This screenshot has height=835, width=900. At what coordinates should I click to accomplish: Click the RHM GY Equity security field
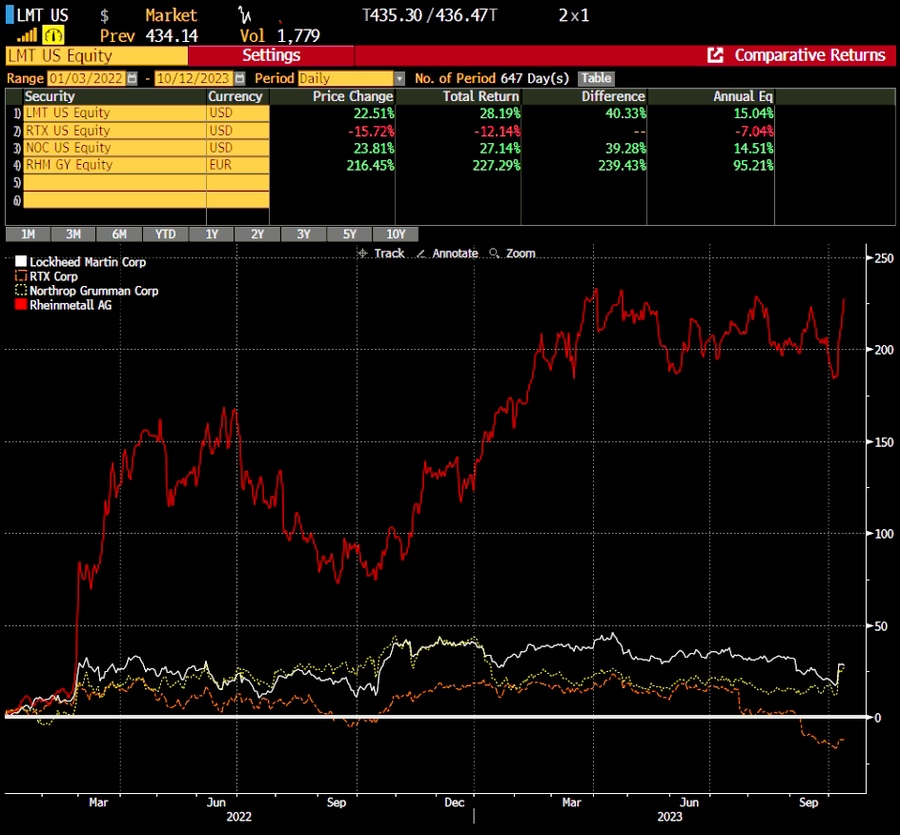pyautogui.click(x=114, y=165)
